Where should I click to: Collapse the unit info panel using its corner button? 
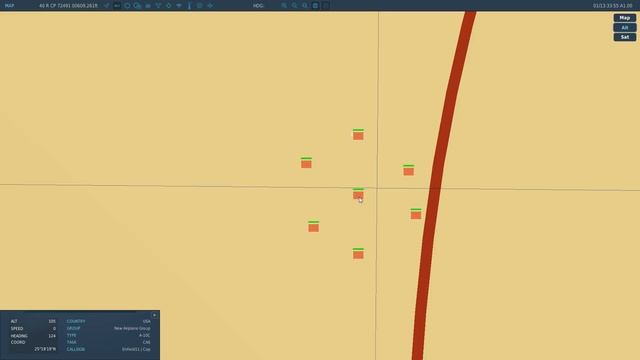point(154,315)
